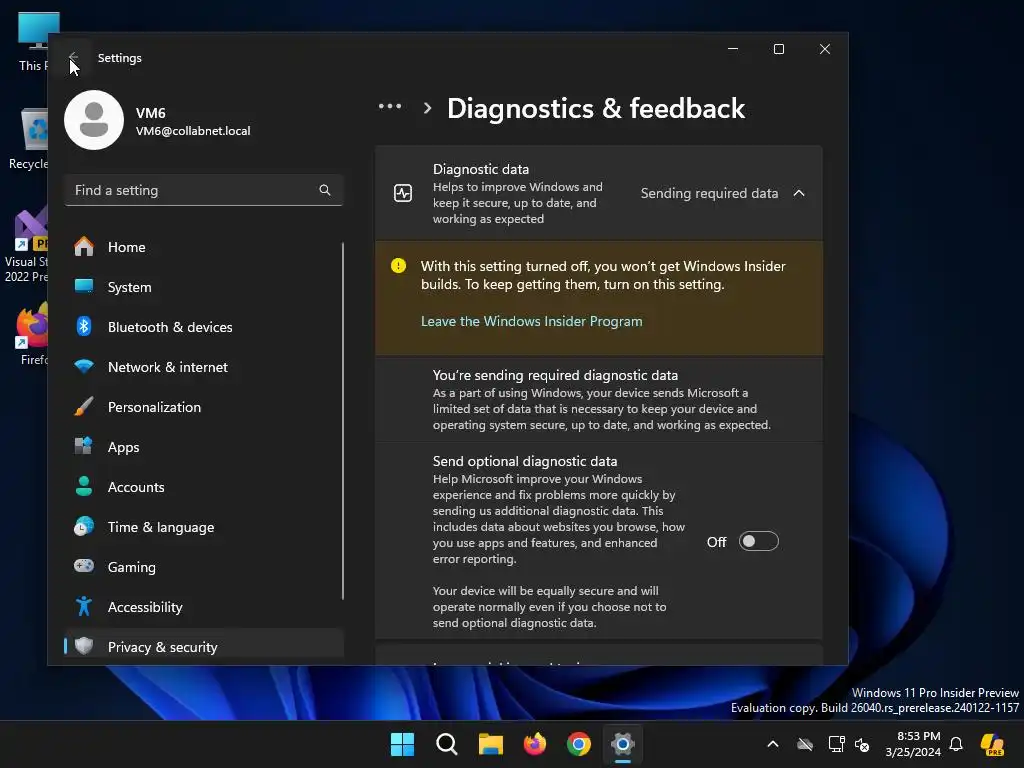Open Personalization settings

coord(204,407)
